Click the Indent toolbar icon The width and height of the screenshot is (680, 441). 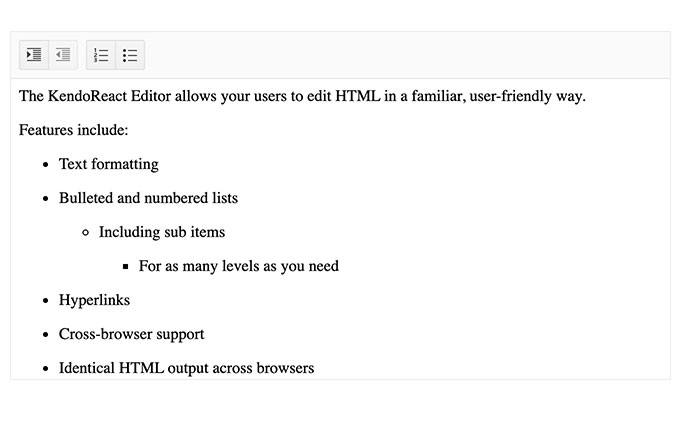coord(34,55)
